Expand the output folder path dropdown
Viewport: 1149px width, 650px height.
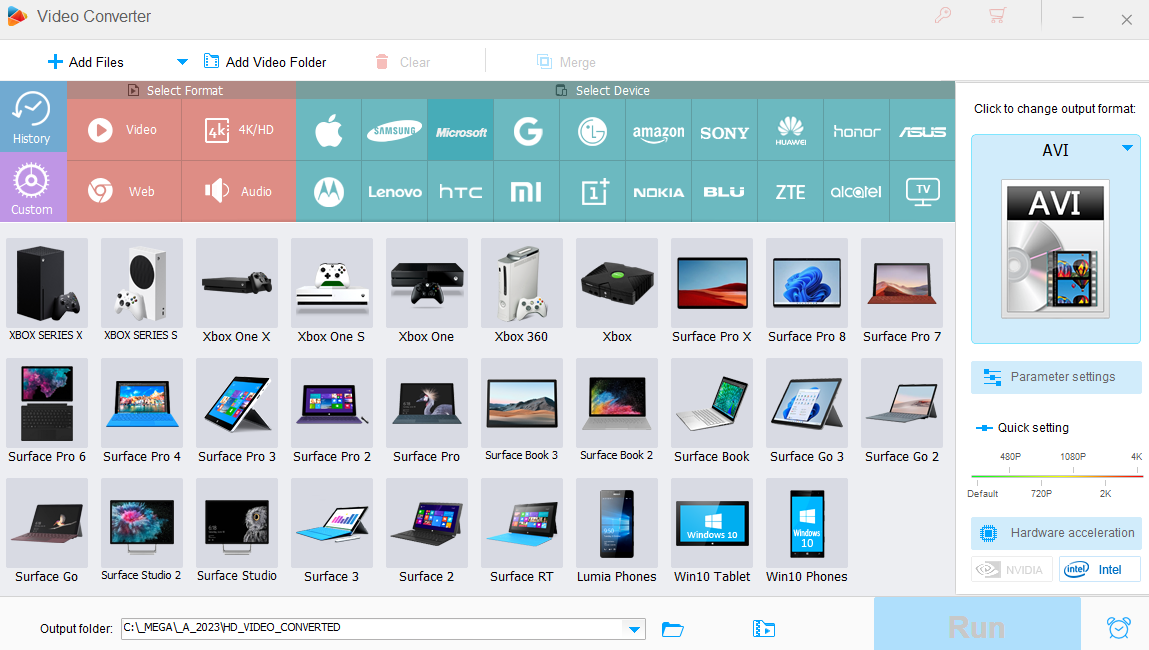pos(633,629)
